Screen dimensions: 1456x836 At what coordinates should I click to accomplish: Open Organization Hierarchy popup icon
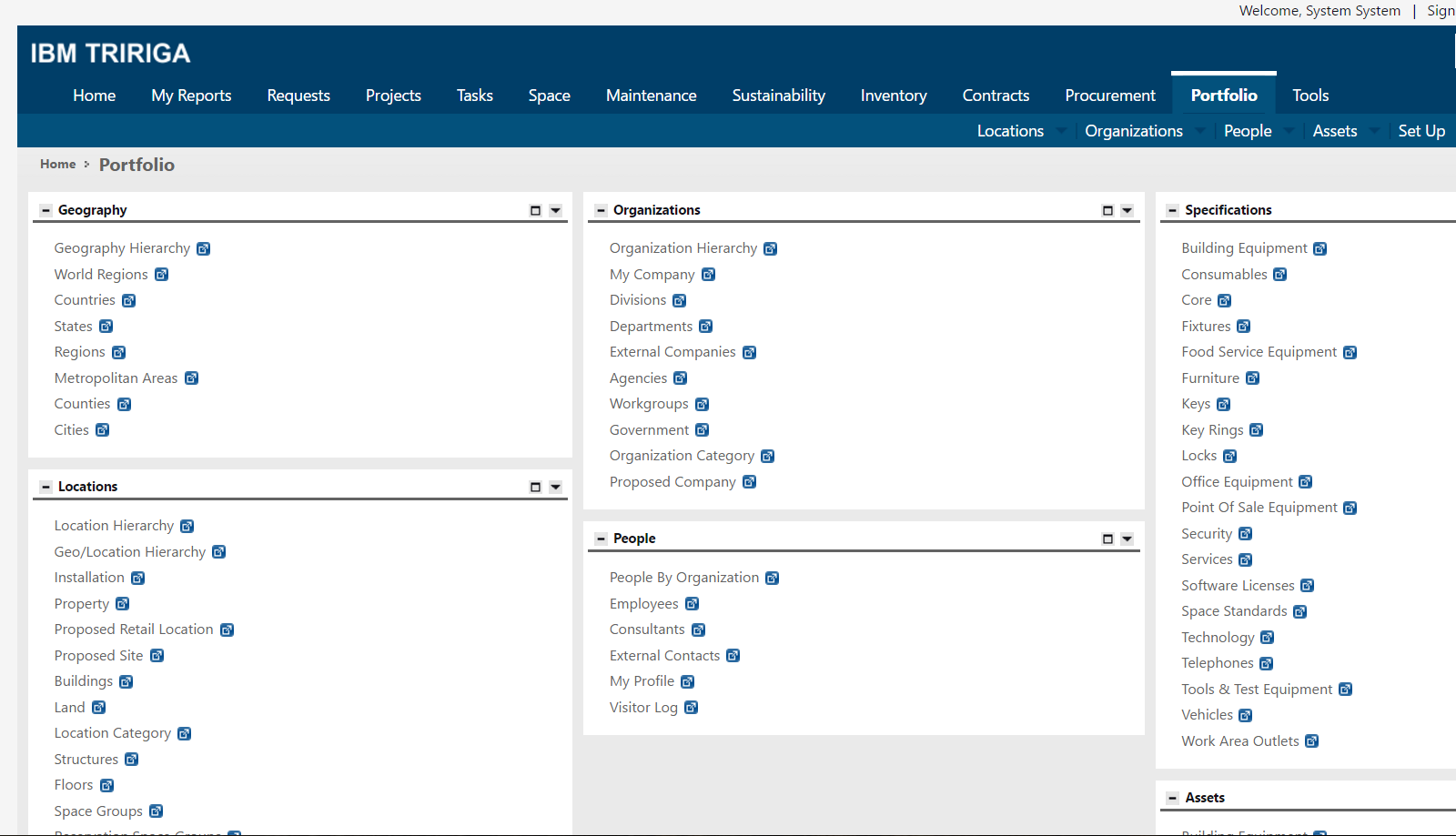point(770,248)
